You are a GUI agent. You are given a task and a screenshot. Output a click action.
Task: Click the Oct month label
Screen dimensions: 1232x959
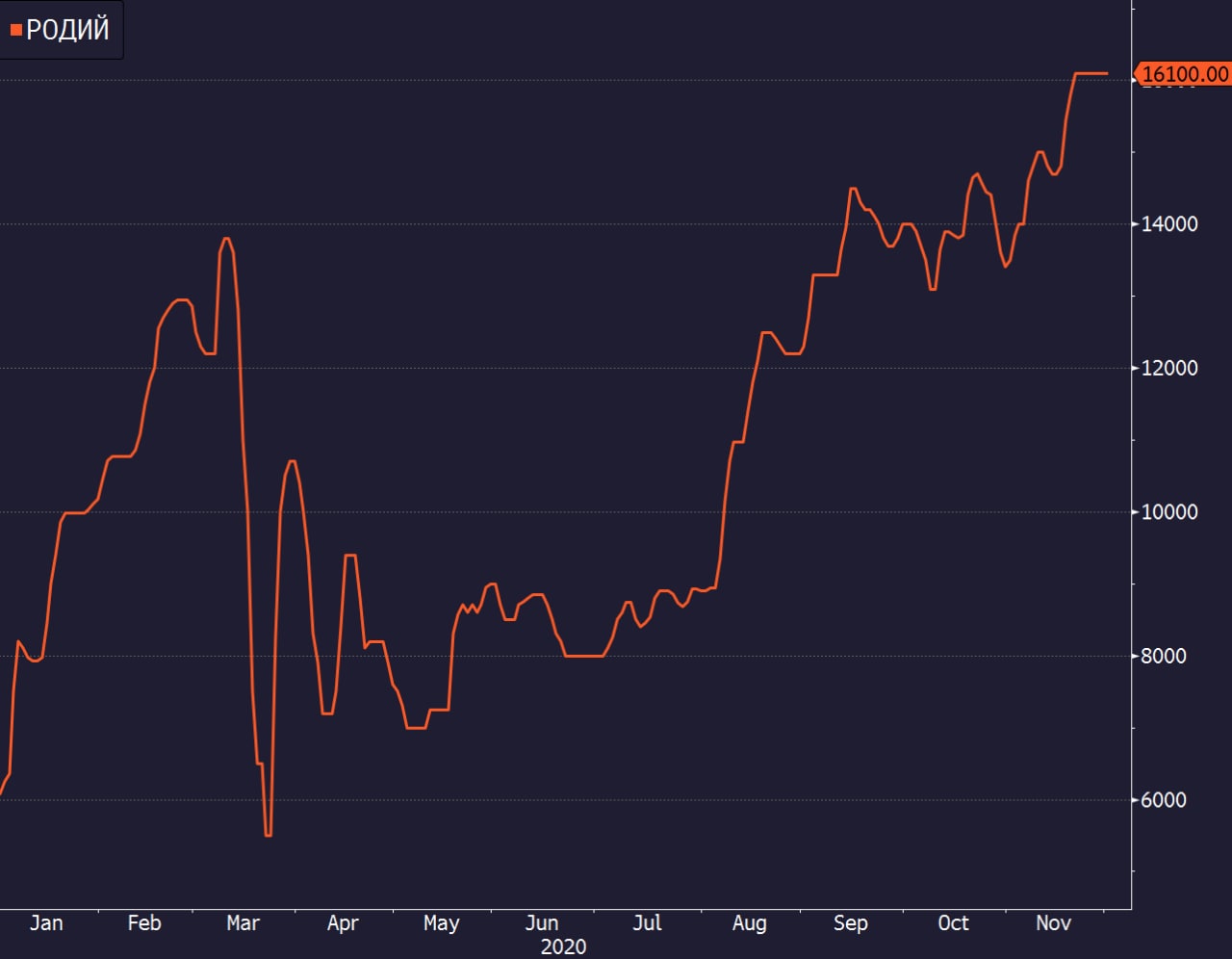(953, 923)
